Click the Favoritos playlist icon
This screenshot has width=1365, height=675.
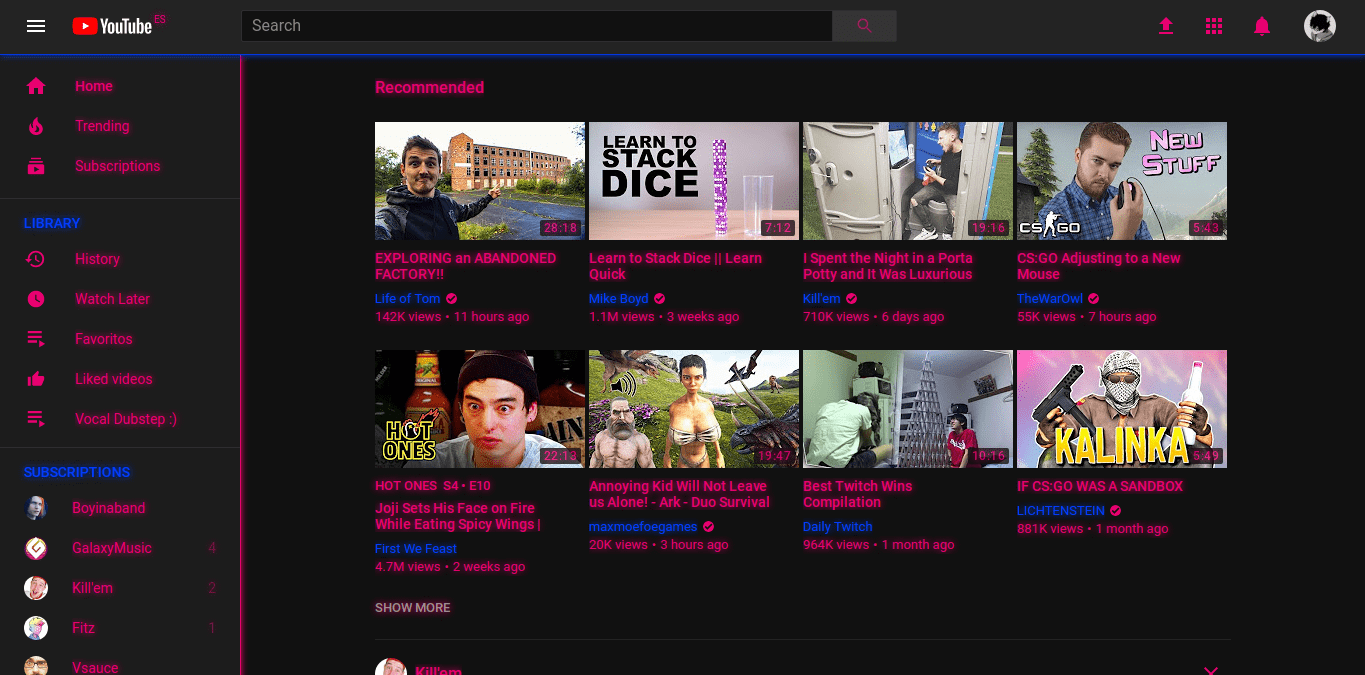tap(36, 339)
